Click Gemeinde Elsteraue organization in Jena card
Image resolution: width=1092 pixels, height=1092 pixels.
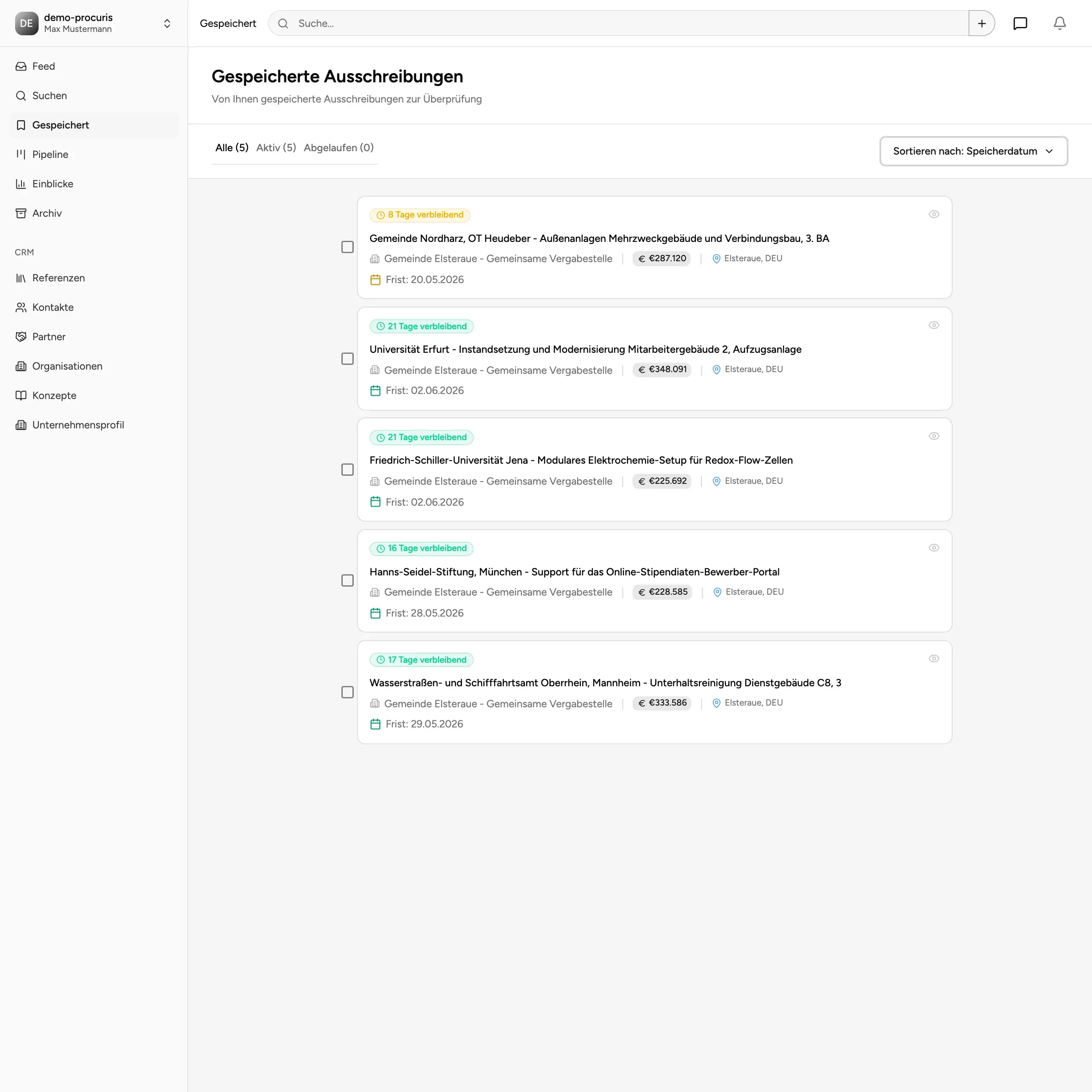(498, 481)
